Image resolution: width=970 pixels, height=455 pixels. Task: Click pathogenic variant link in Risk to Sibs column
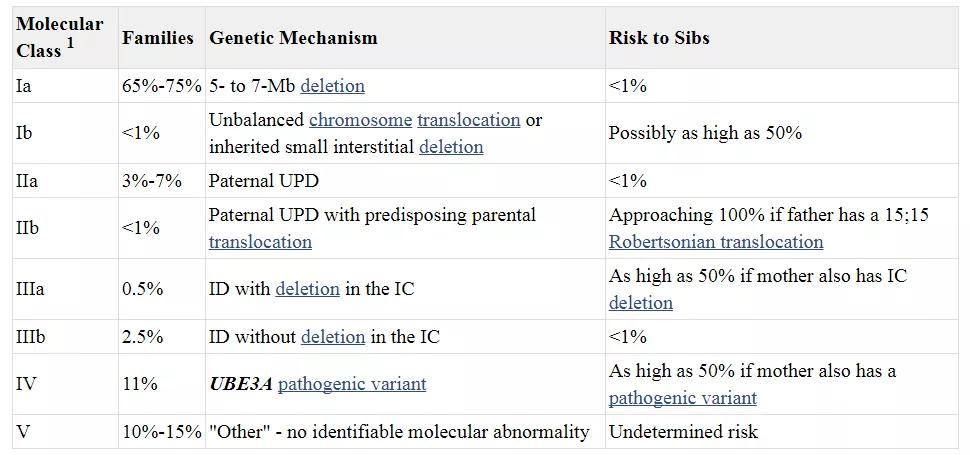[x=683, y=398]
